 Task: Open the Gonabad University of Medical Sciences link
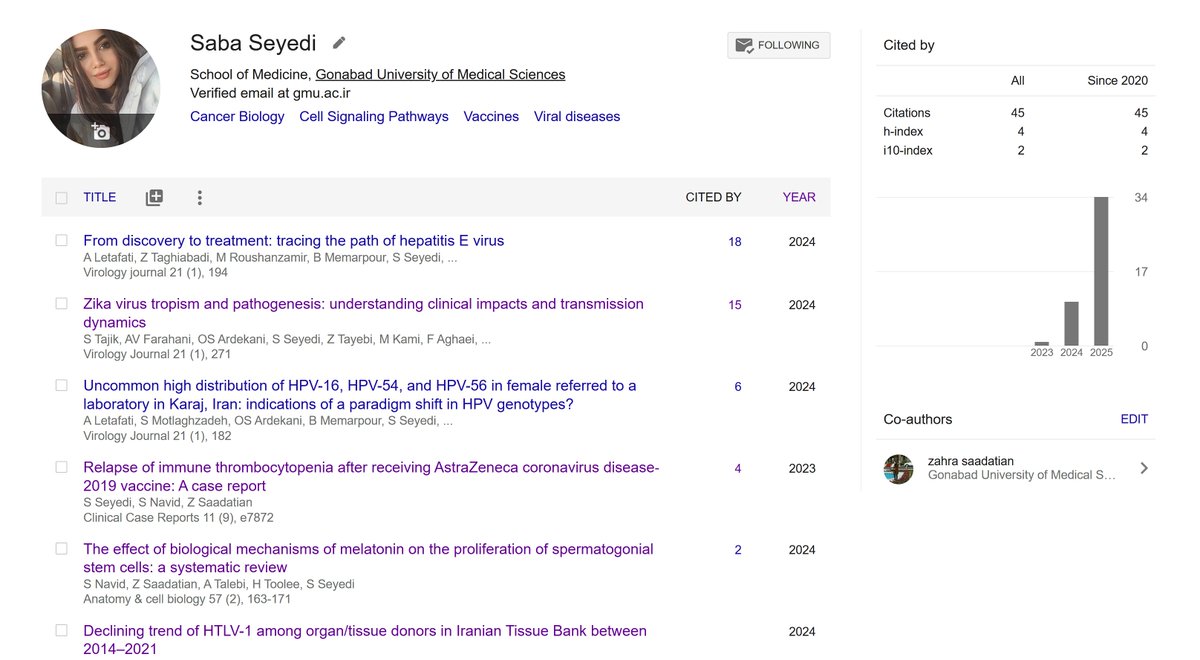tap(440, 75)
